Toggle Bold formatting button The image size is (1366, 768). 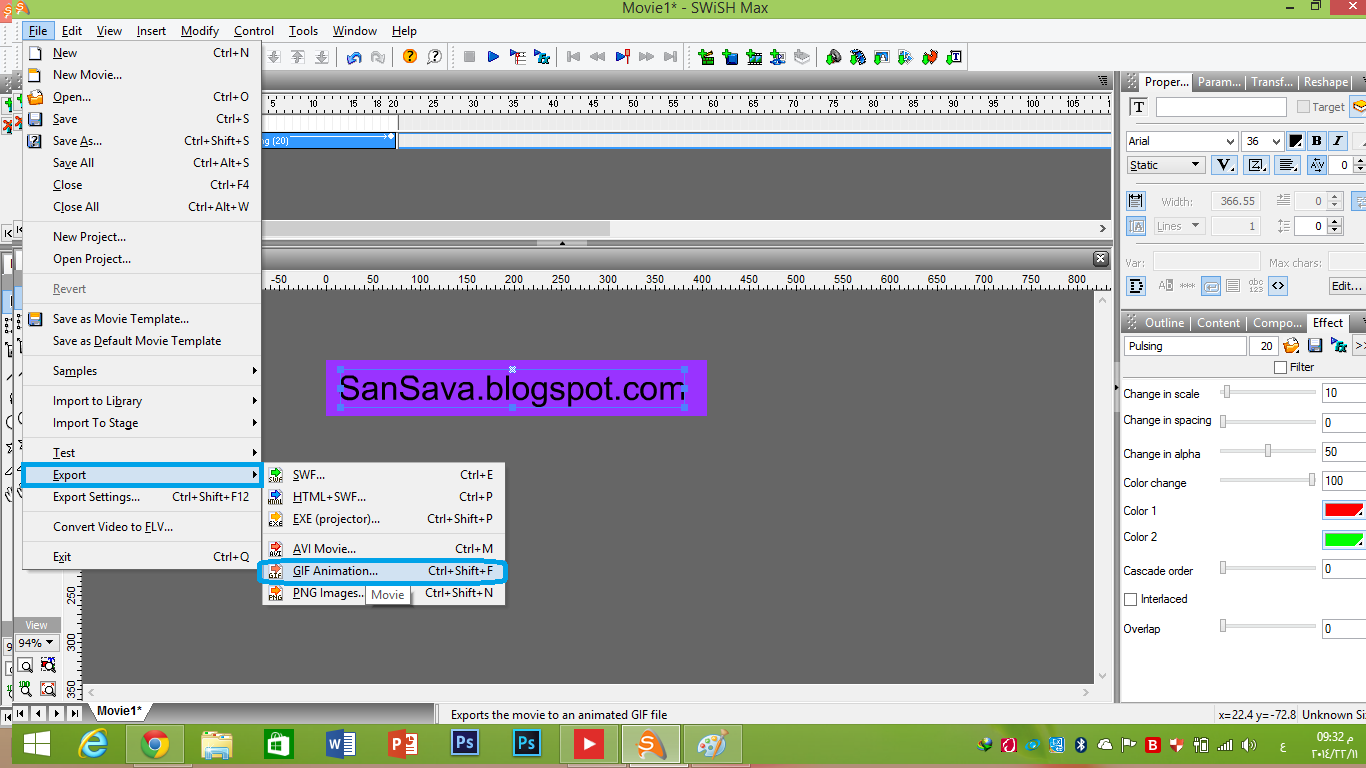[1317, 141]
